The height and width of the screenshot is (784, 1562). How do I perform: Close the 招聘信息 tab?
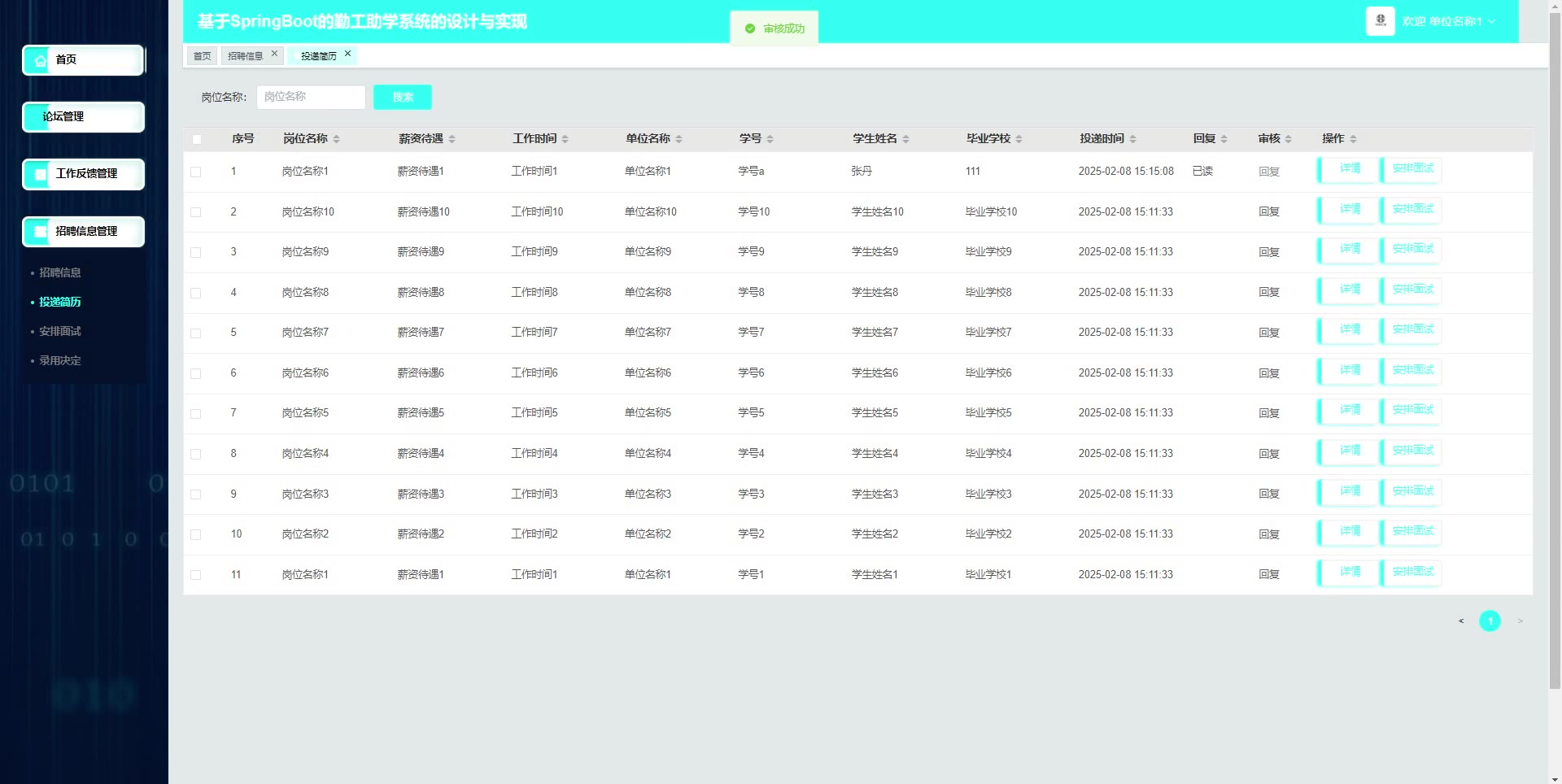pyautogui.click(x=274, y=54)
